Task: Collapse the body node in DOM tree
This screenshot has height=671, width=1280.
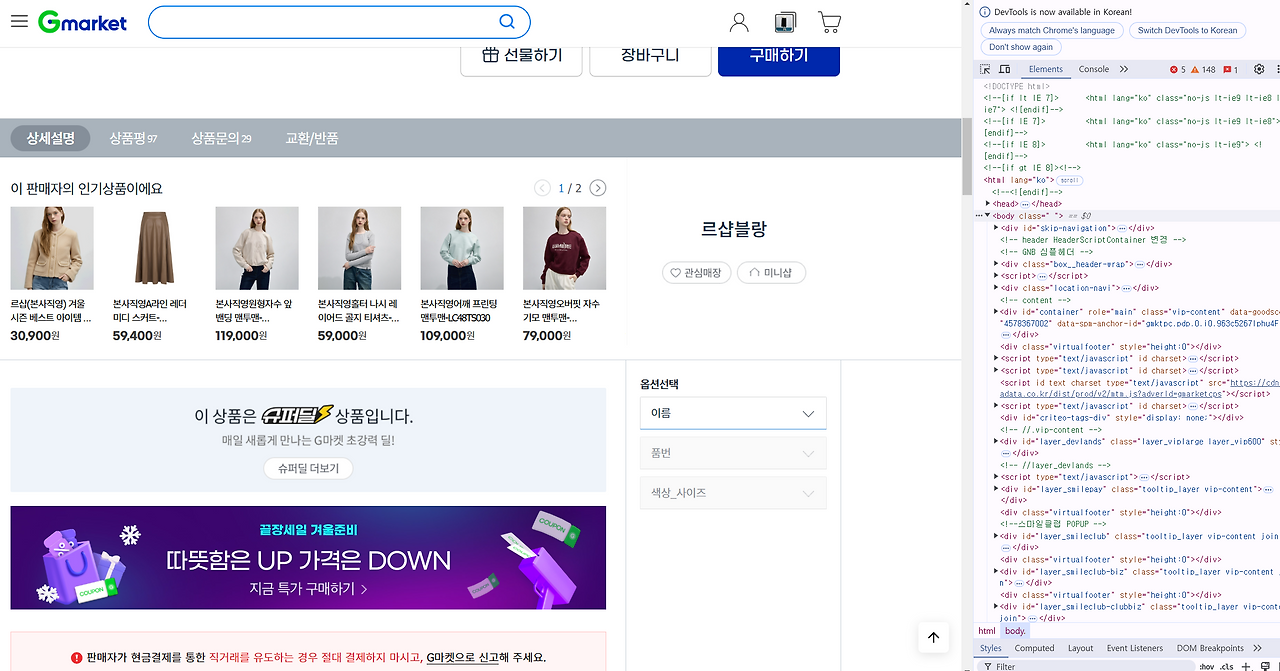Action: (988, 215)
